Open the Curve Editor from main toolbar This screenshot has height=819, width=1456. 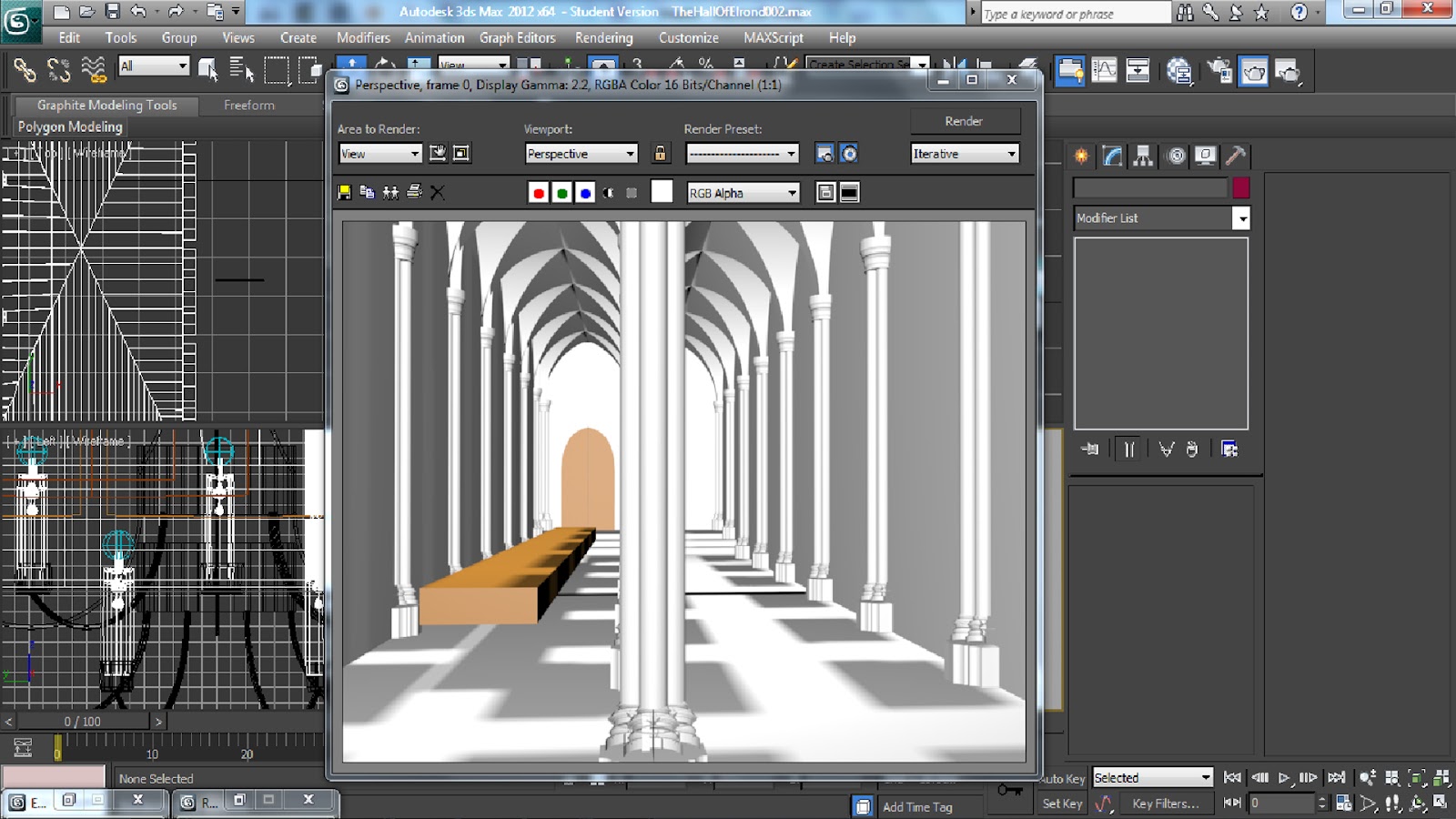coord(1104,71)
